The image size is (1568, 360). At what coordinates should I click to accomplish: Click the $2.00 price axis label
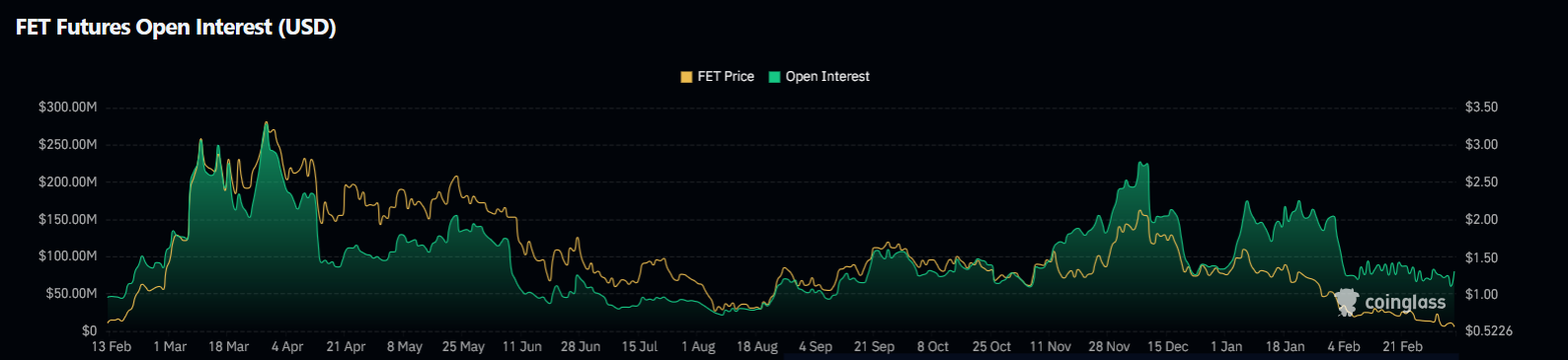[1481, 219]
